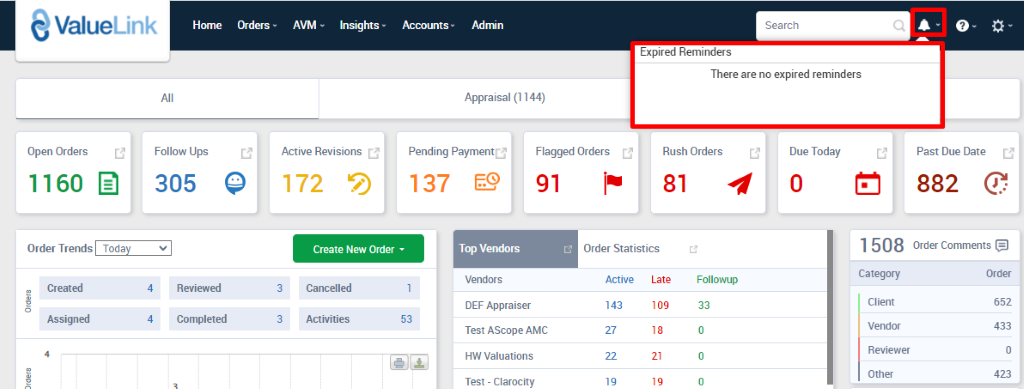Click the green Open Orders document icon
This screenshot has height=389, width=1024.
pyautogui.click(x=108, y=183)
